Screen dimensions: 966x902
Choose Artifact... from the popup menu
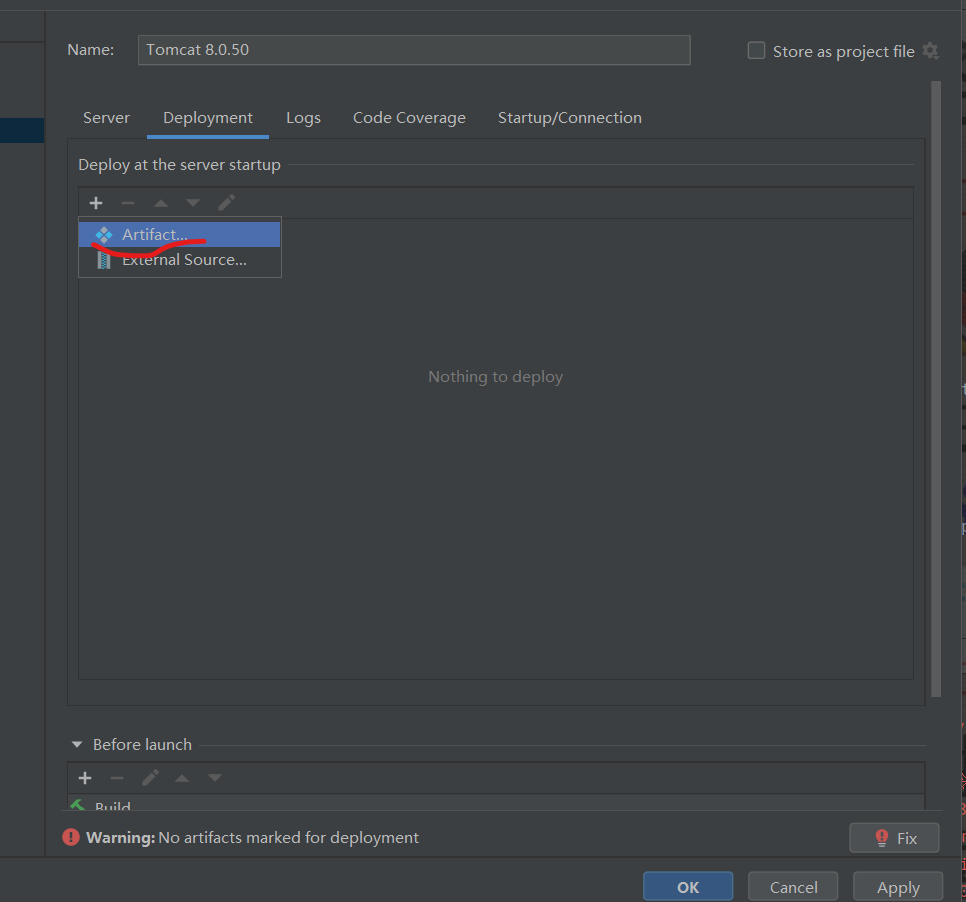[179, 235]
